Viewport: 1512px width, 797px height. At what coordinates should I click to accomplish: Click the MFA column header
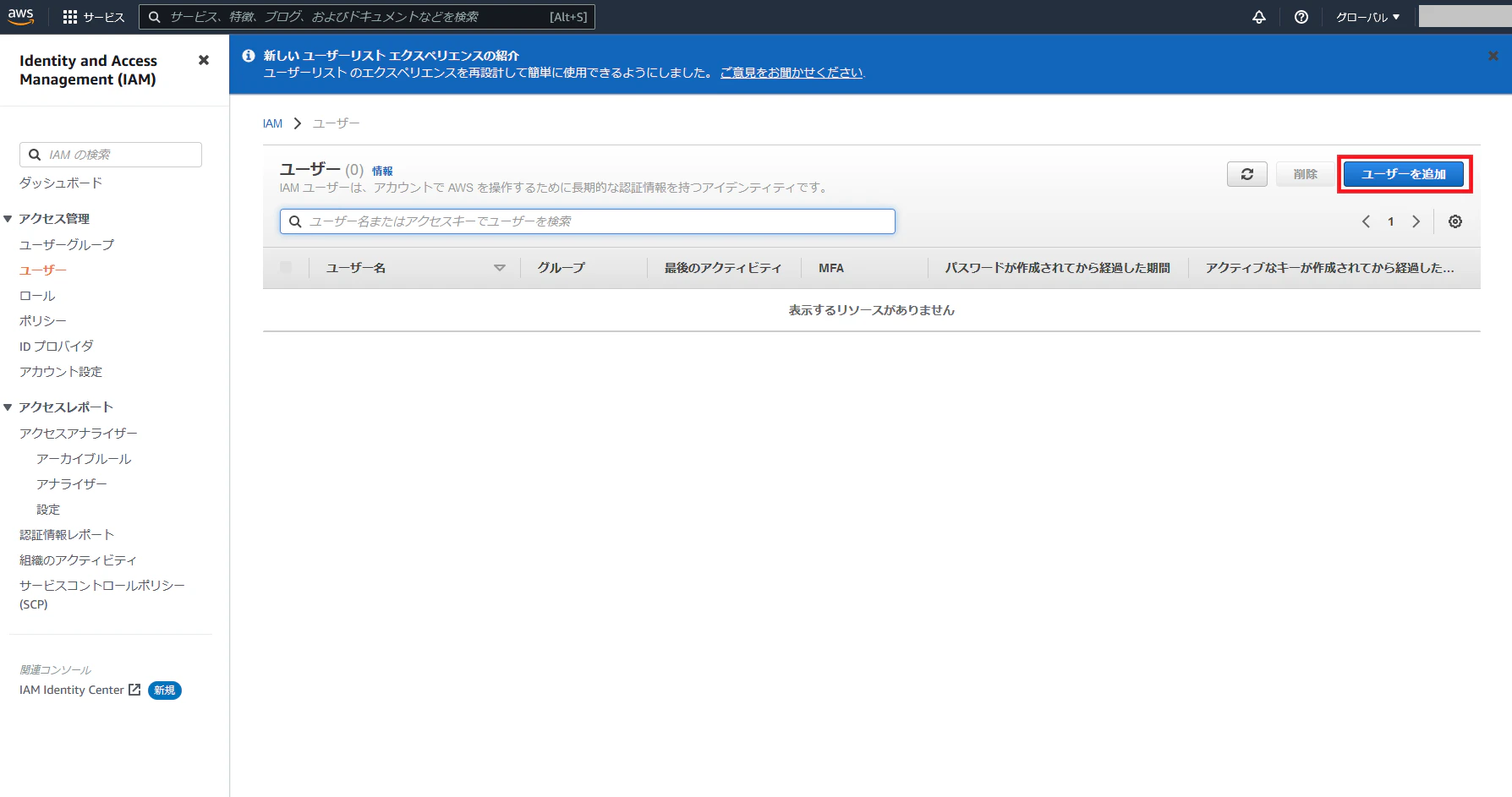pos(831,268)
